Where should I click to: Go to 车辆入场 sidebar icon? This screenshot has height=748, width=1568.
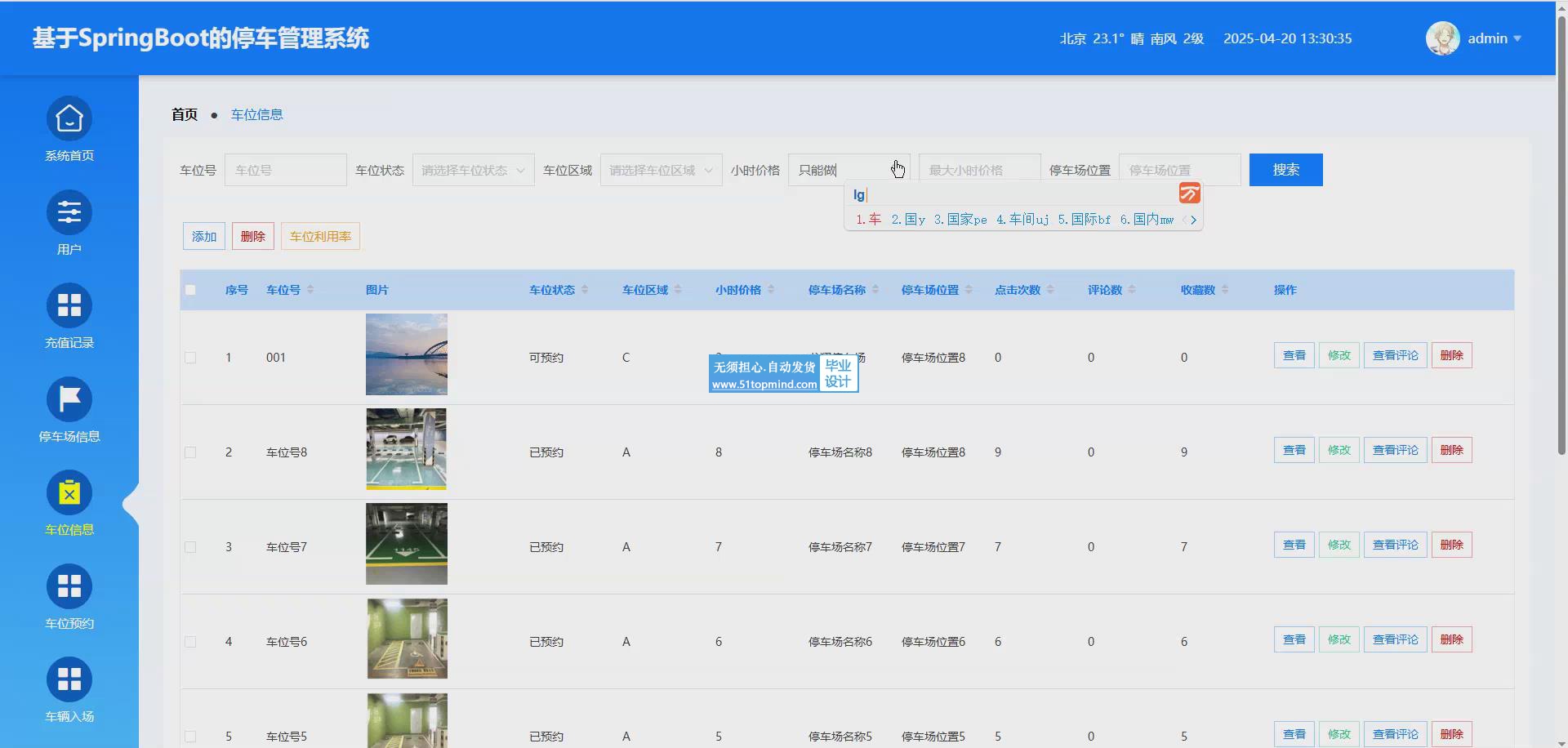[69, 680]
